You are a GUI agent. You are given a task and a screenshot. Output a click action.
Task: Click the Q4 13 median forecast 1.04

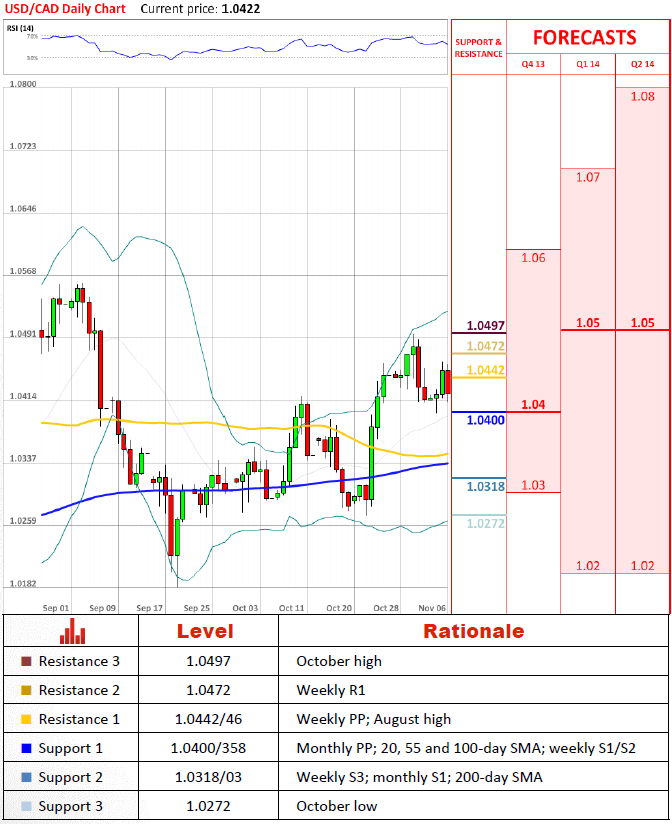(x=533, y=404)
